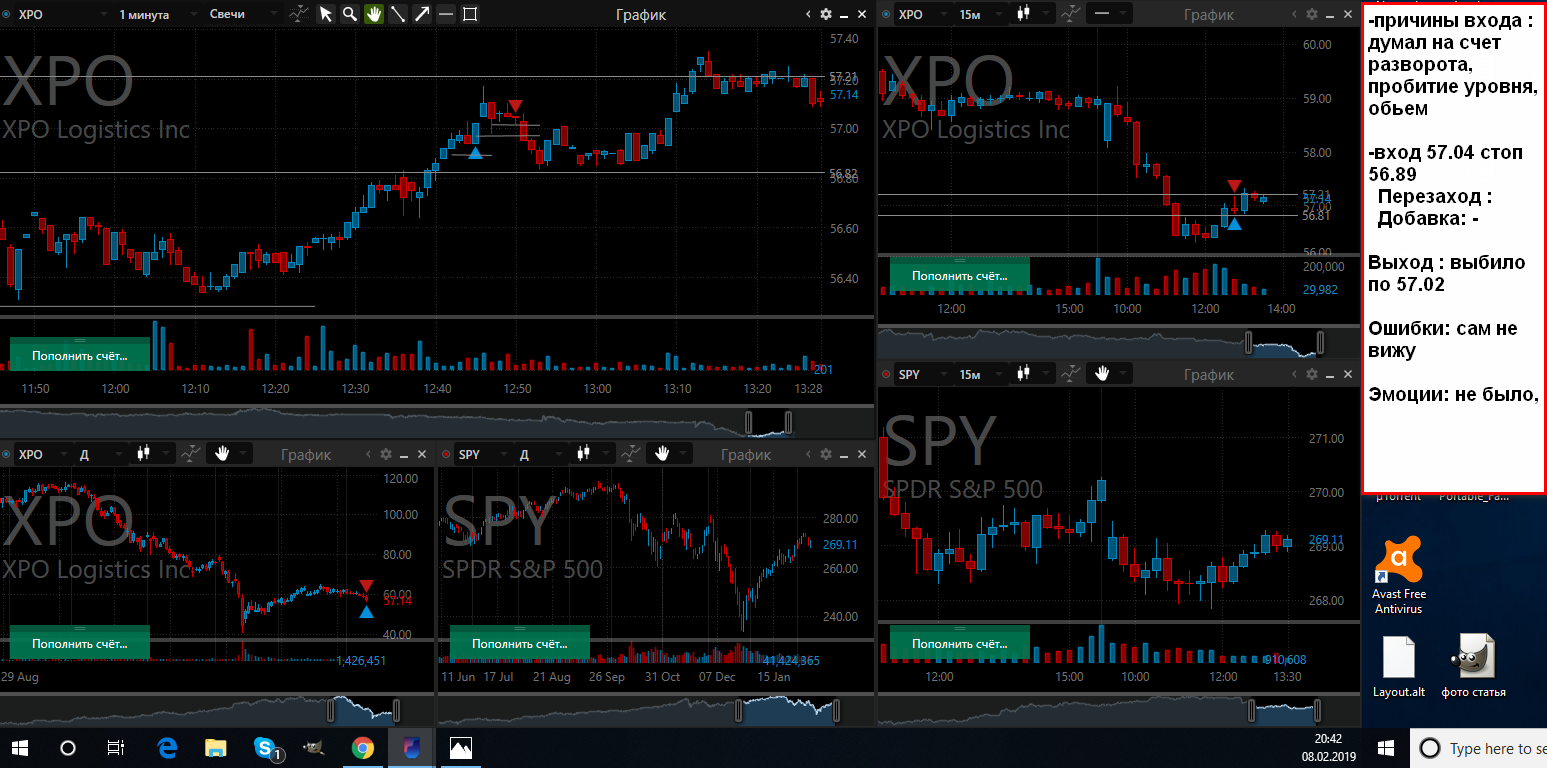The width and height of the screenshot is (1547, 768).
Task: Click Пополнить счёт in 15m SPY chart
Action: [959, 644]
